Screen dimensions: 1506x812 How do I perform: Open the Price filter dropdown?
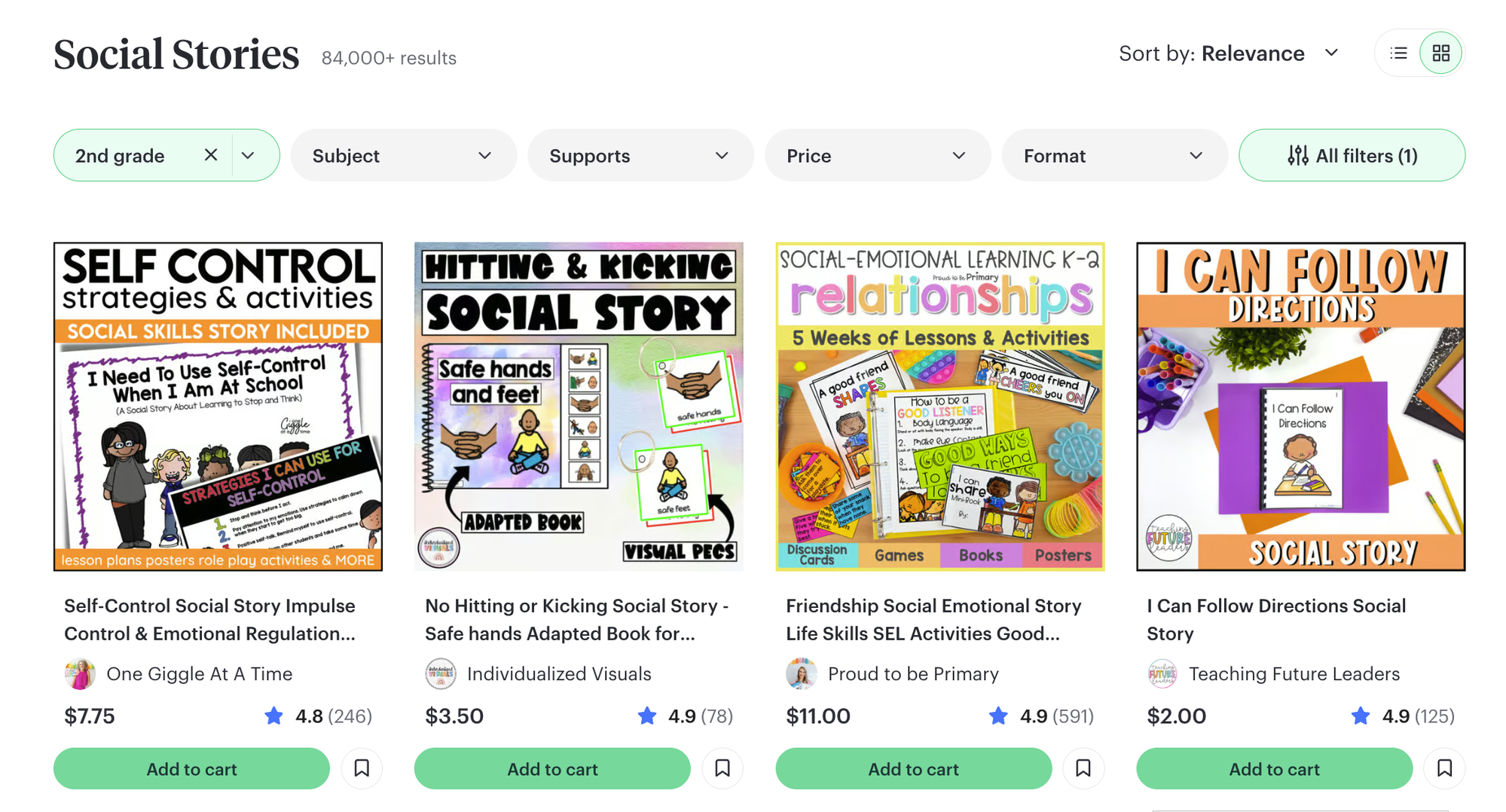pos(877,156)
